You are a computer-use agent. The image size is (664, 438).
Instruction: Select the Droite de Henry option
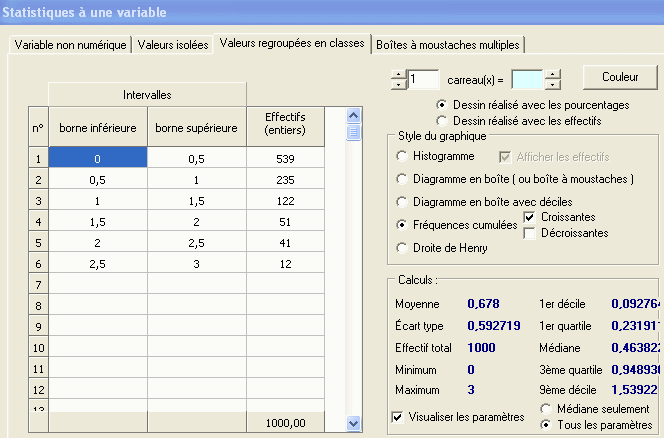click(x=403, y=247)
